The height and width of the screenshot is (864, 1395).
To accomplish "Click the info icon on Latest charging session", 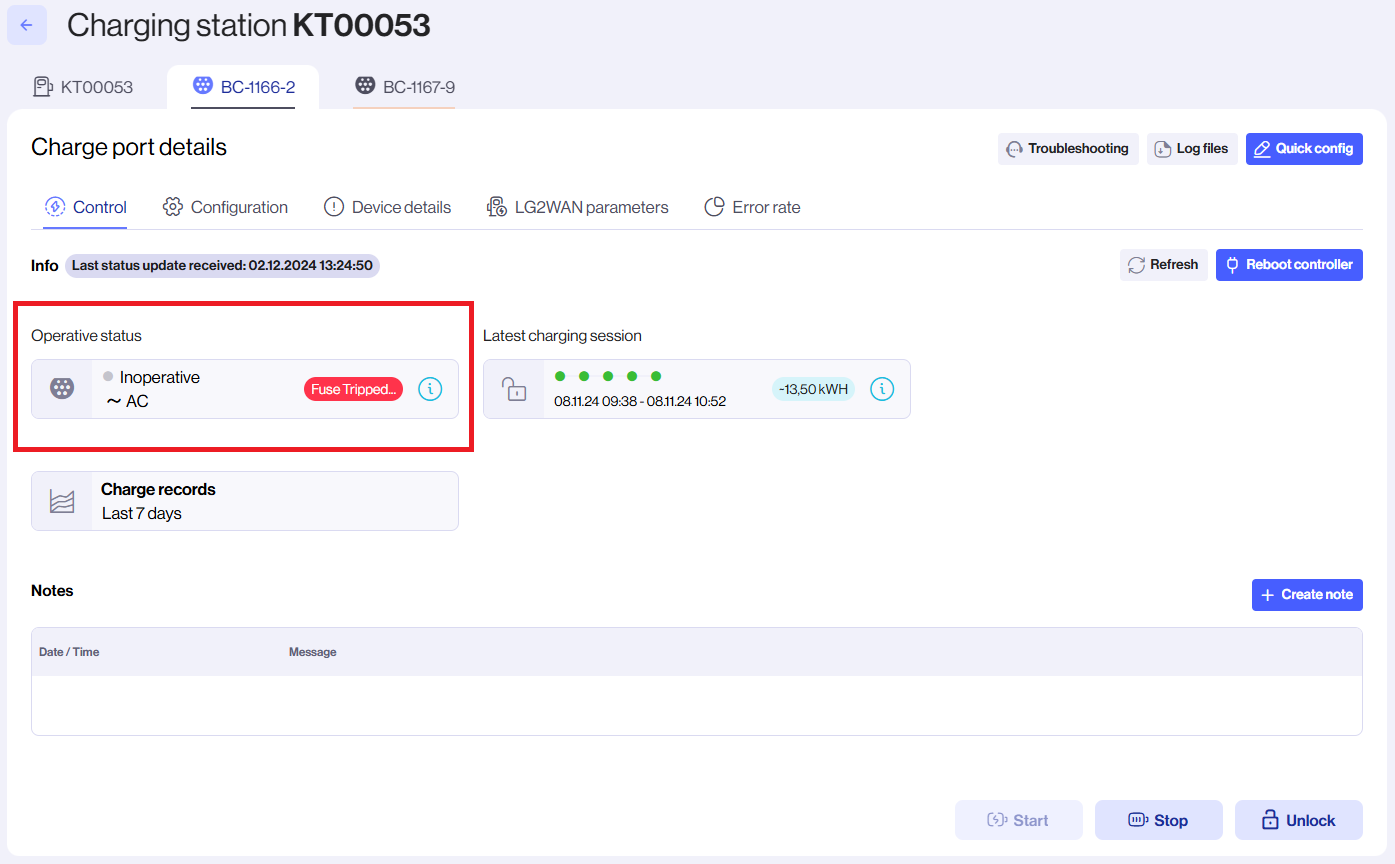I will click(882, 389).
